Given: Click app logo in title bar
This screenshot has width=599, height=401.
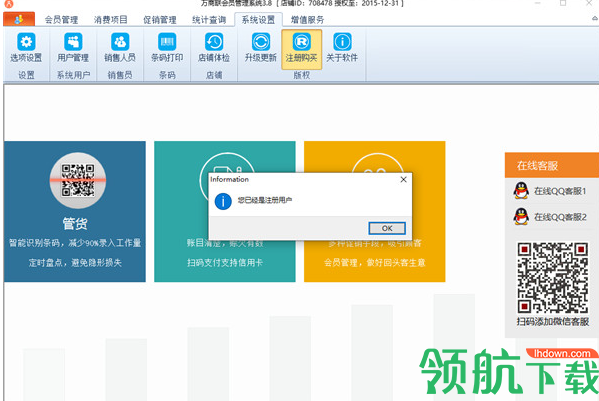Looking at the screenshot, I should [8, 4].
